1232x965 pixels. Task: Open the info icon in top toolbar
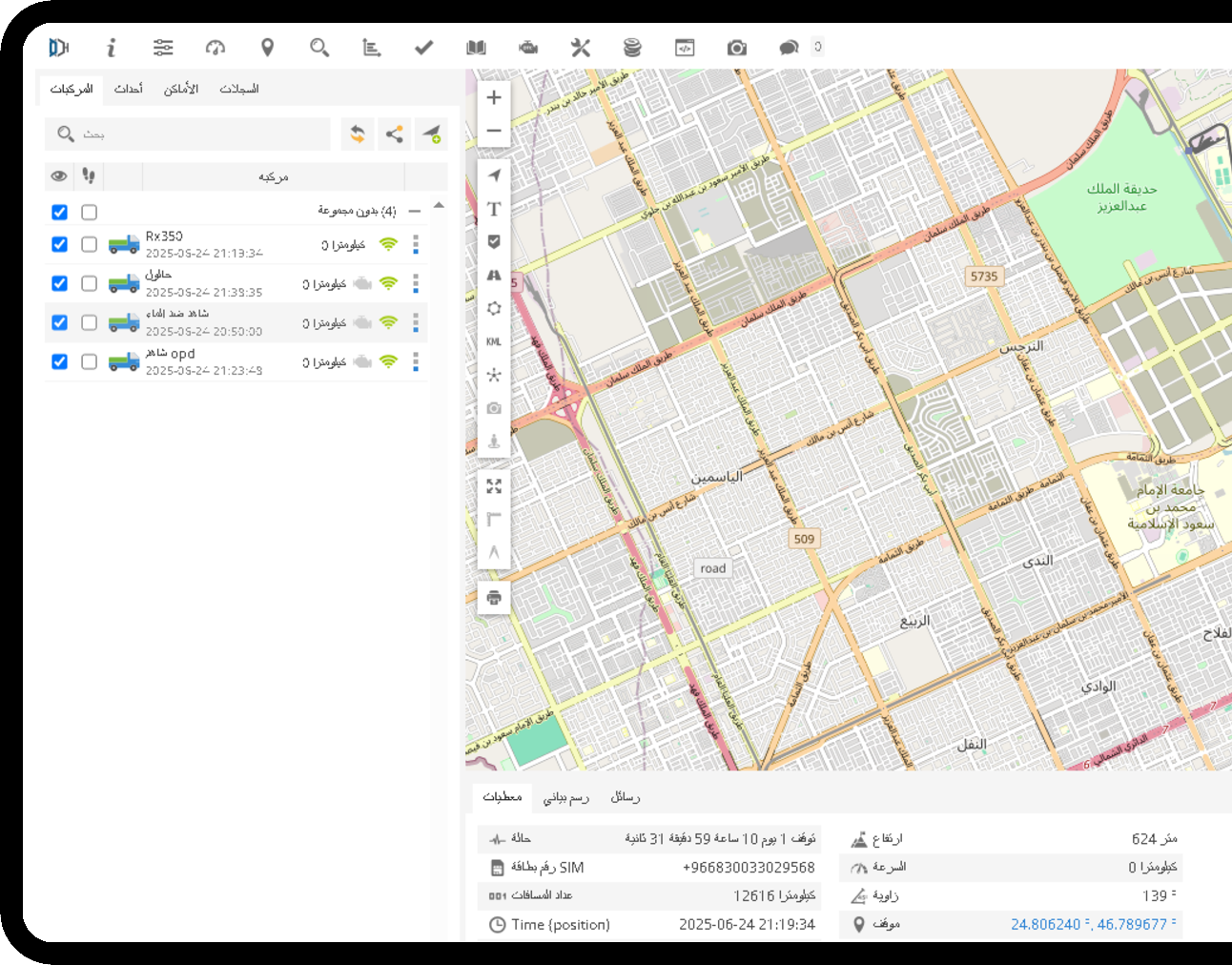click(112, 48)
